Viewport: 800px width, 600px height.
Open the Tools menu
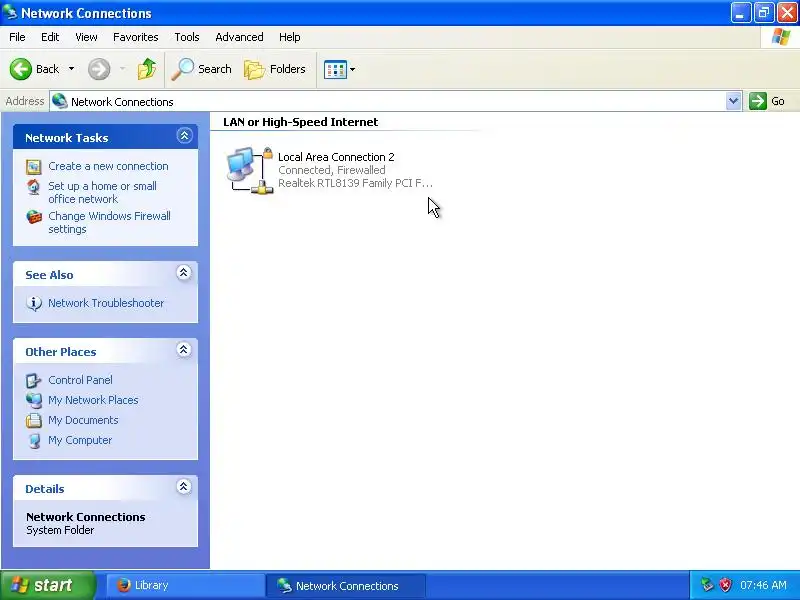pyautogui.click(x=187, y=37)
